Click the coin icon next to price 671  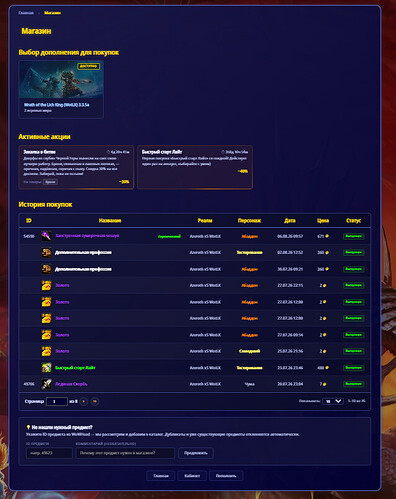point(327,236)
